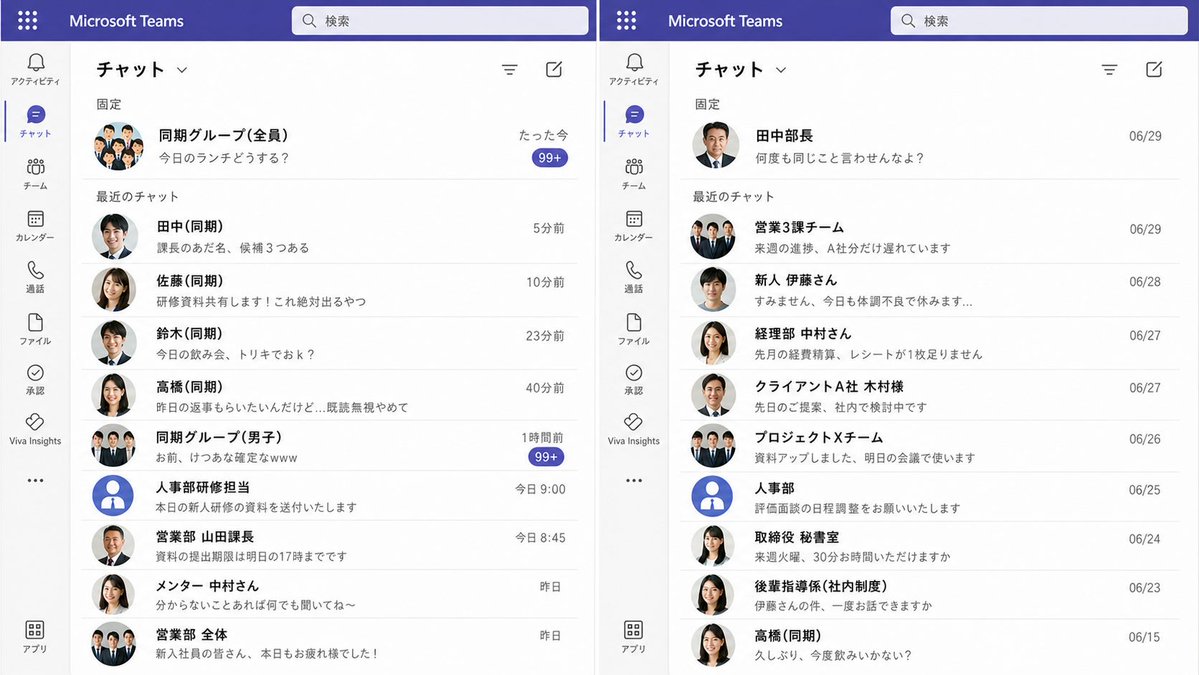Open Viva Insights in right window sidebar

pos(634,430)
